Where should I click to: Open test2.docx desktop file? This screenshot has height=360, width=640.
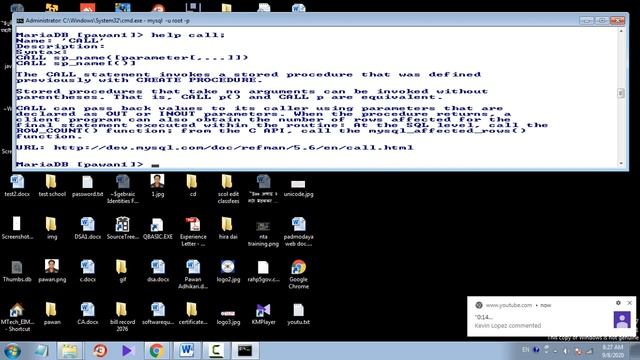point(17,186)
